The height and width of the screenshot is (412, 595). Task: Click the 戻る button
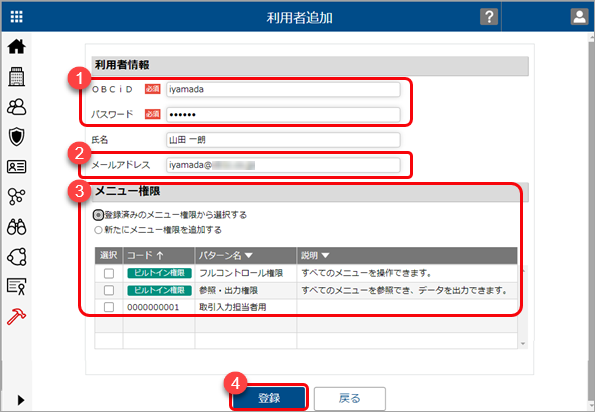pos(349,398)
